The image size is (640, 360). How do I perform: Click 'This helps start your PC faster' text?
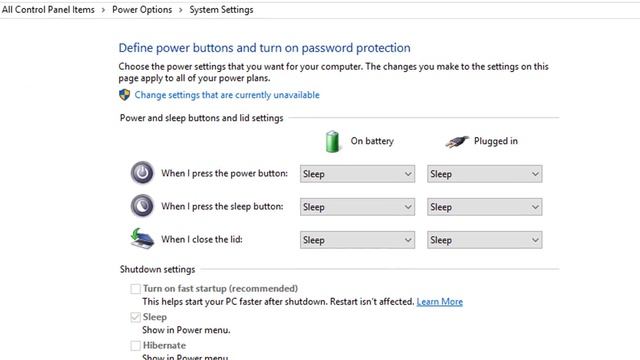point(278,302)
